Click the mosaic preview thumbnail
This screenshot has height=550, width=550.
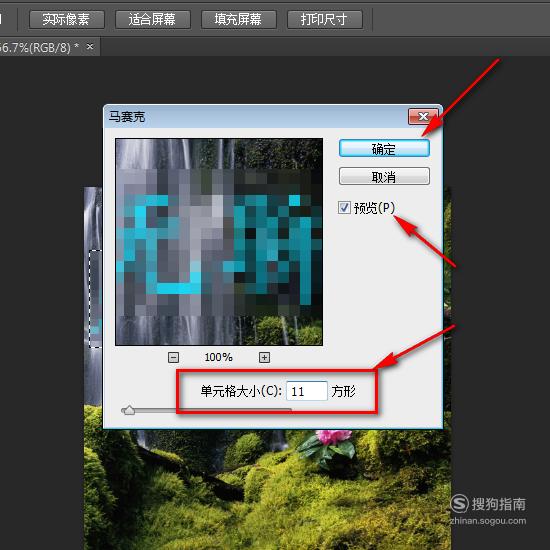[x=219, y=242]
